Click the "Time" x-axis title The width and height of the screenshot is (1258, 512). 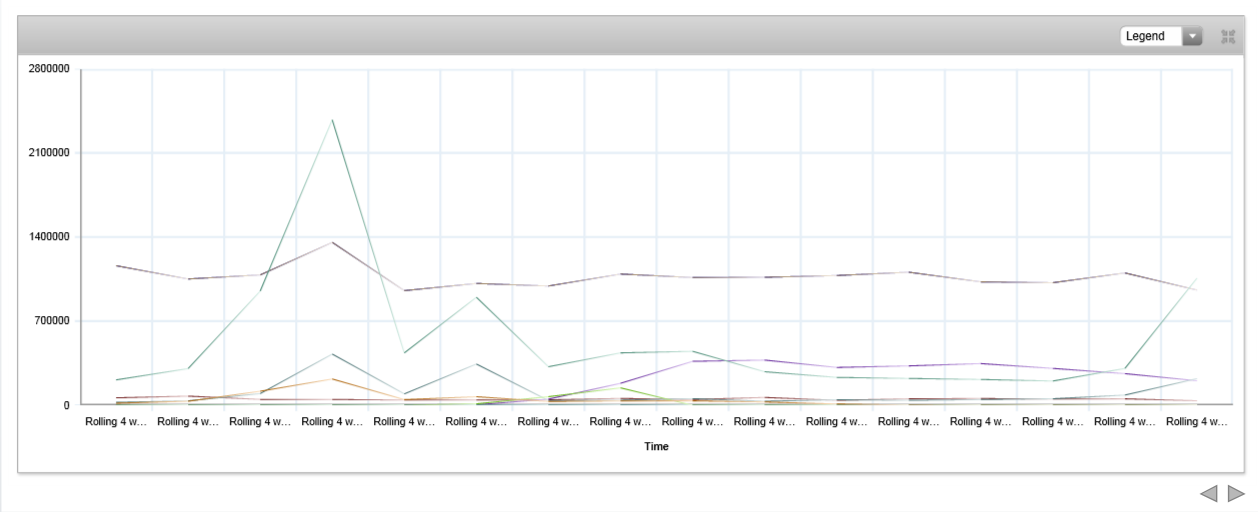click(x=656, y=447)
